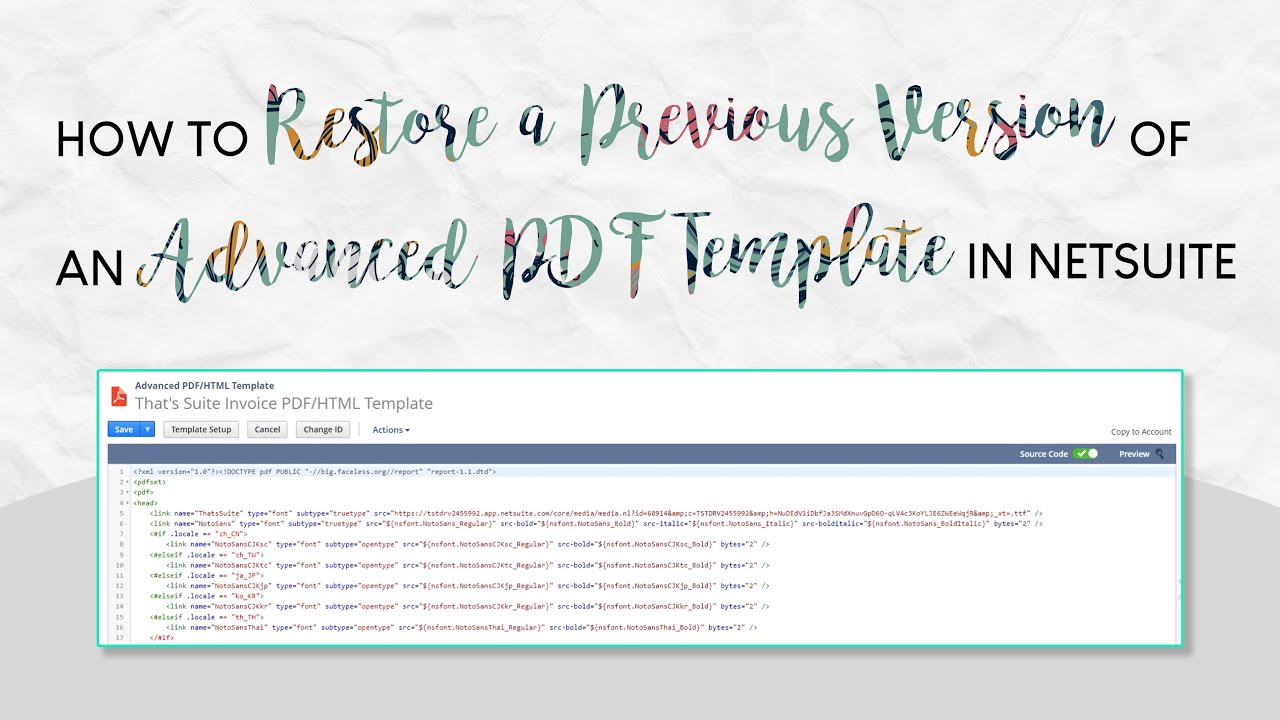Image resolution: width=1280 pixels, height=720 pixels.
Task: Open the Actions dropdown menu
Action: 391,430
